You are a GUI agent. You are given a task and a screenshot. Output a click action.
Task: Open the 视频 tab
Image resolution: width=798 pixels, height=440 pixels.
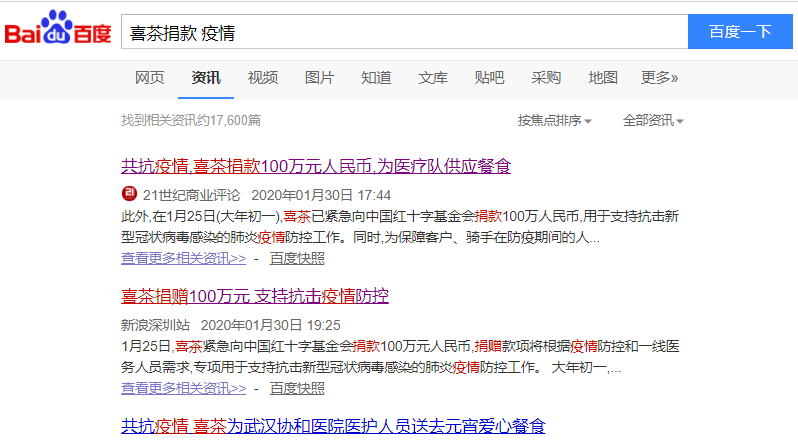pos(263,78)
